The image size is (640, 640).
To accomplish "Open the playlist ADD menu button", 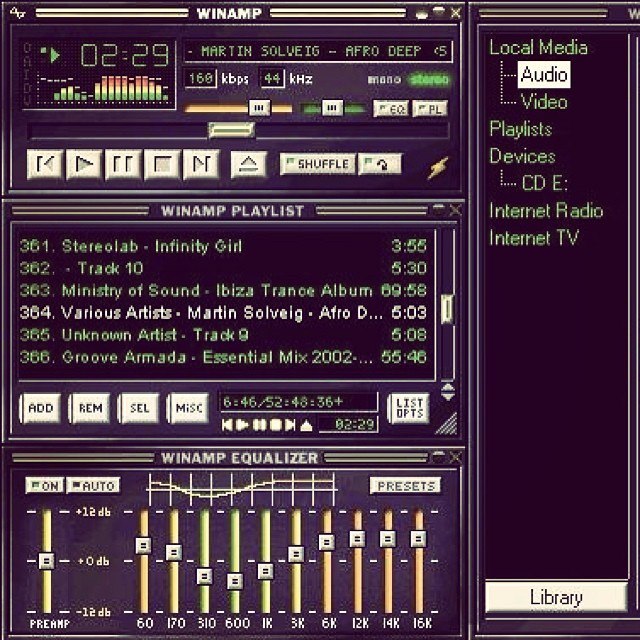I will [40, 408].
